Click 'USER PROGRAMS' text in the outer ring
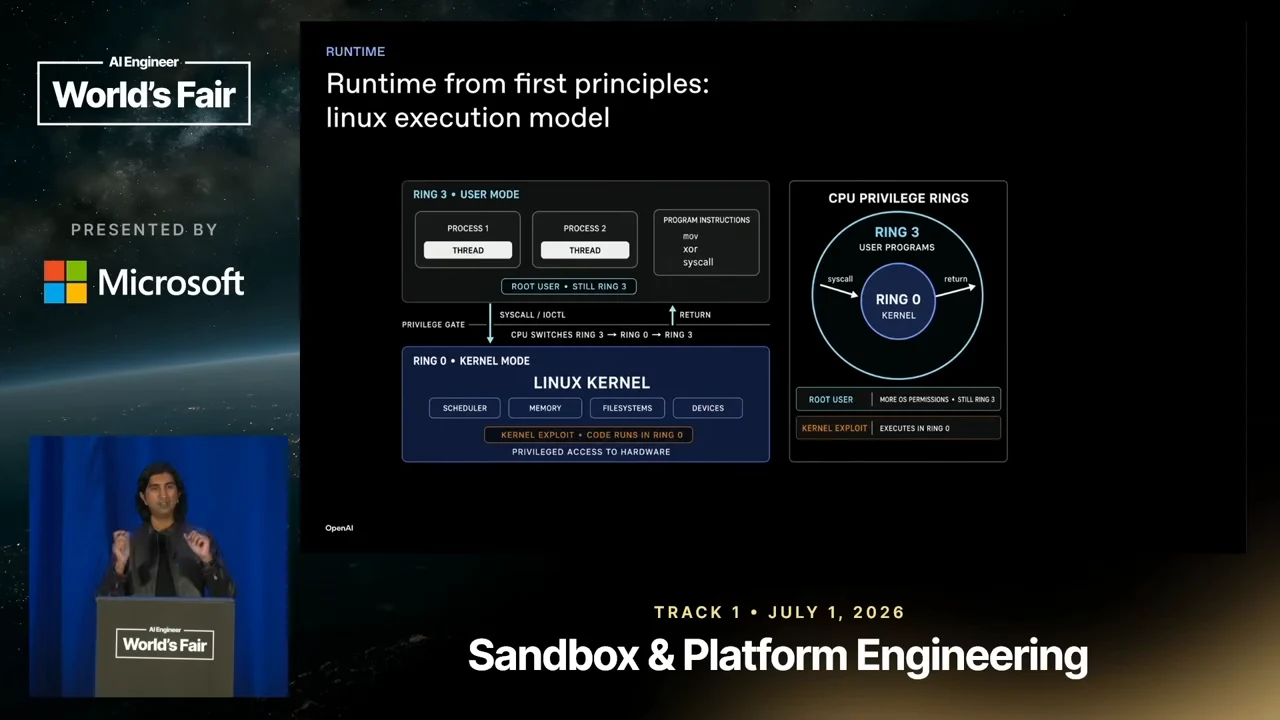The height and width of the screenshot is (720, 1280). [897, 247]
